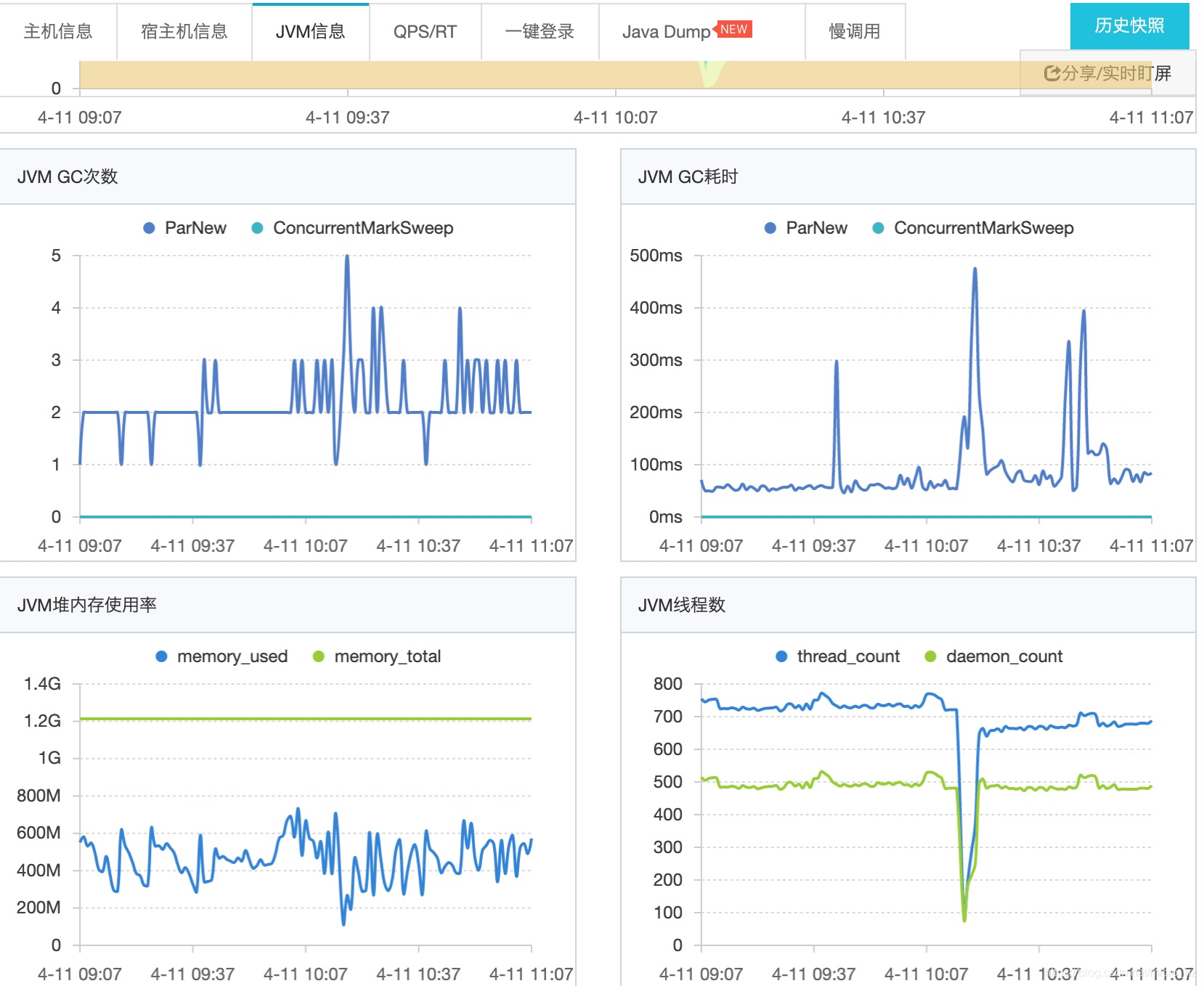1204x986 pixels.
Task: Click the JVM堆内存使用率 panel title
Action: (x=87, y=605)
